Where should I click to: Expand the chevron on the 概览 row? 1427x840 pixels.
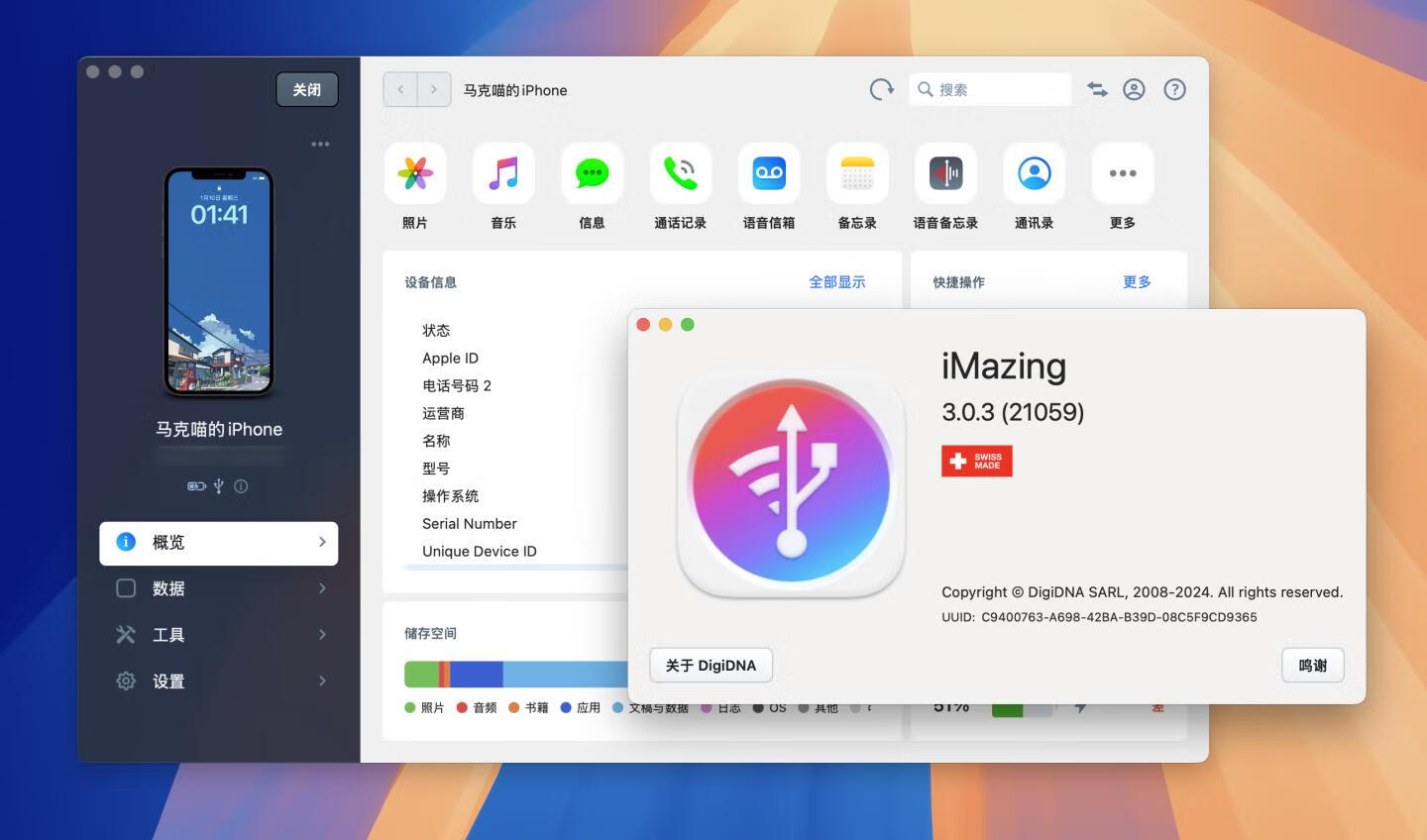(x=322, y=542)
